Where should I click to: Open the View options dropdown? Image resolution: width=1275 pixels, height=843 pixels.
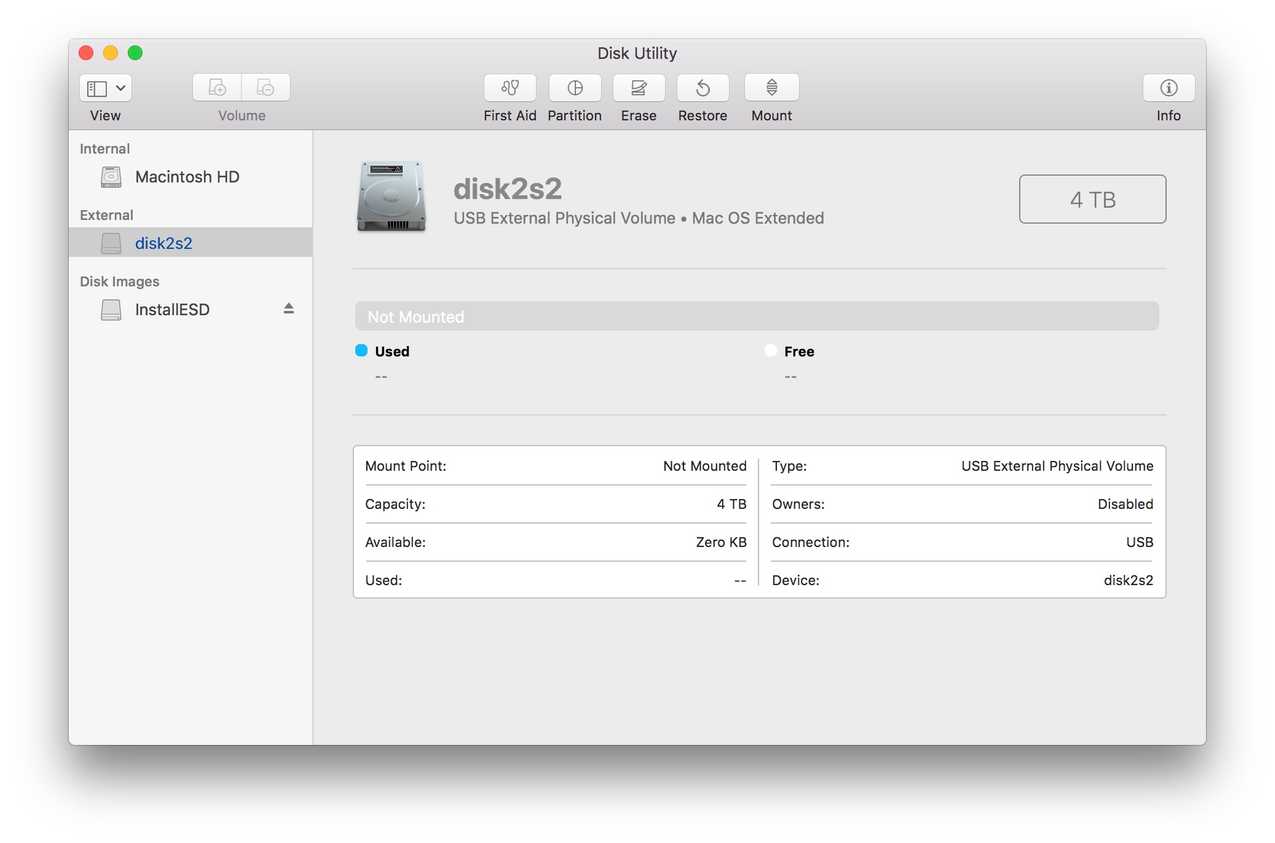[x=105, y=87]
